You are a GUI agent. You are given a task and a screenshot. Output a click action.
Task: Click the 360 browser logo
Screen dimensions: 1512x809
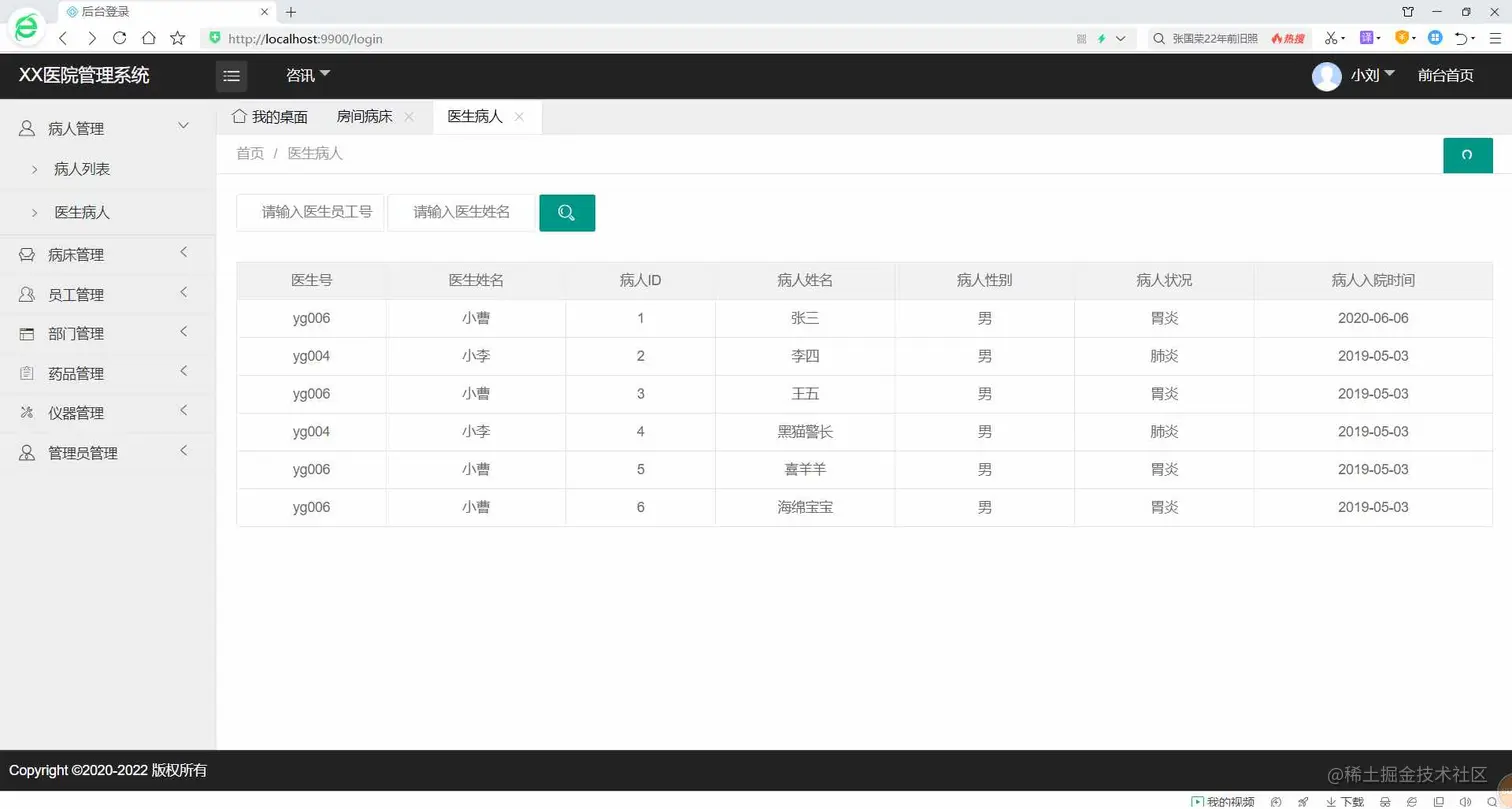(x=26, y=27)
